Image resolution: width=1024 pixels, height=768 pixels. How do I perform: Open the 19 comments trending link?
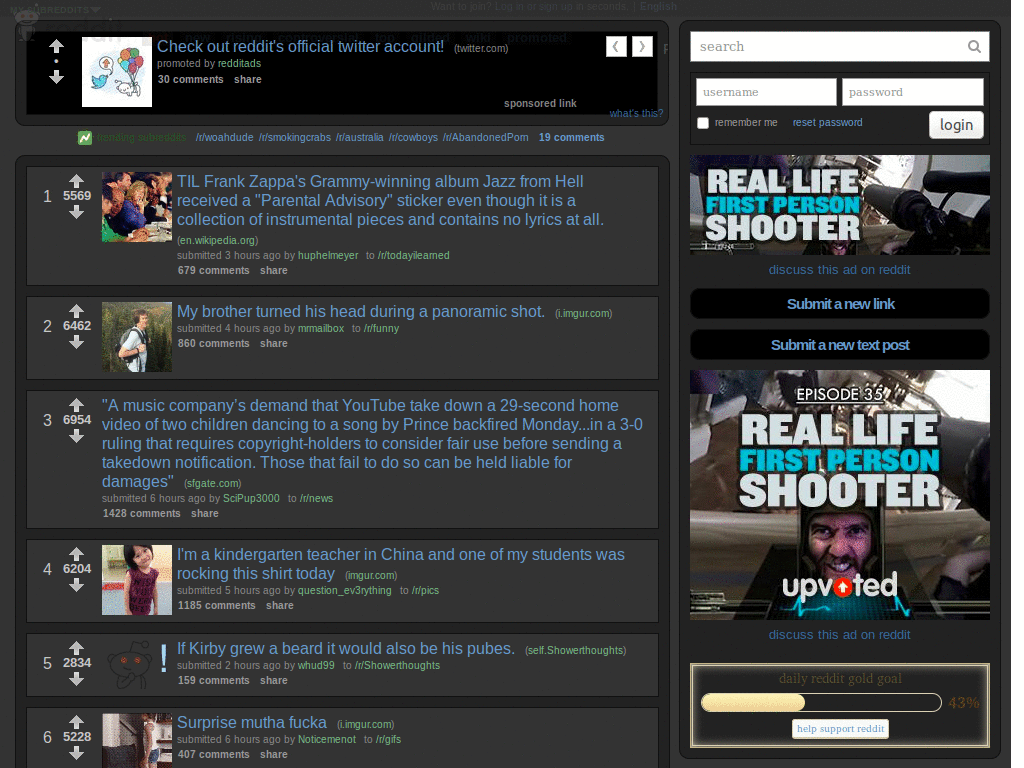pos(571,138)
